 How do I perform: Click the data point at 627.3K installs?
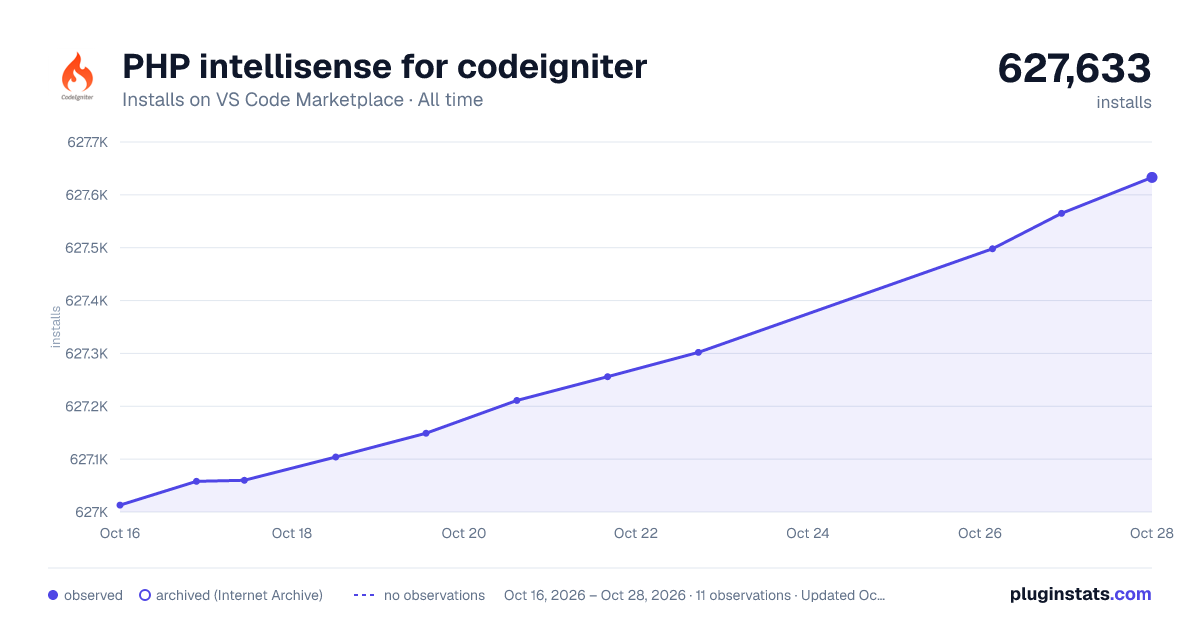tap(698, 352)
